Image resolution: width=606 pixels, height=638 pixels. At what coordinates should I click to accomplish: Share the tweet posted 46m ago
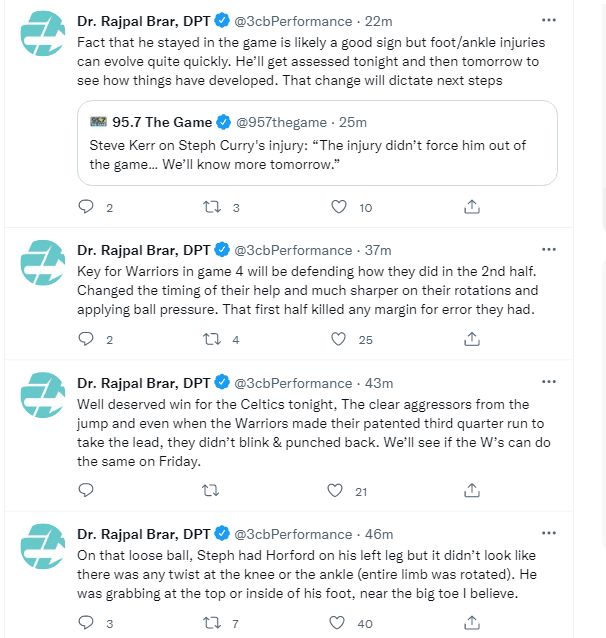click(471, 623)
